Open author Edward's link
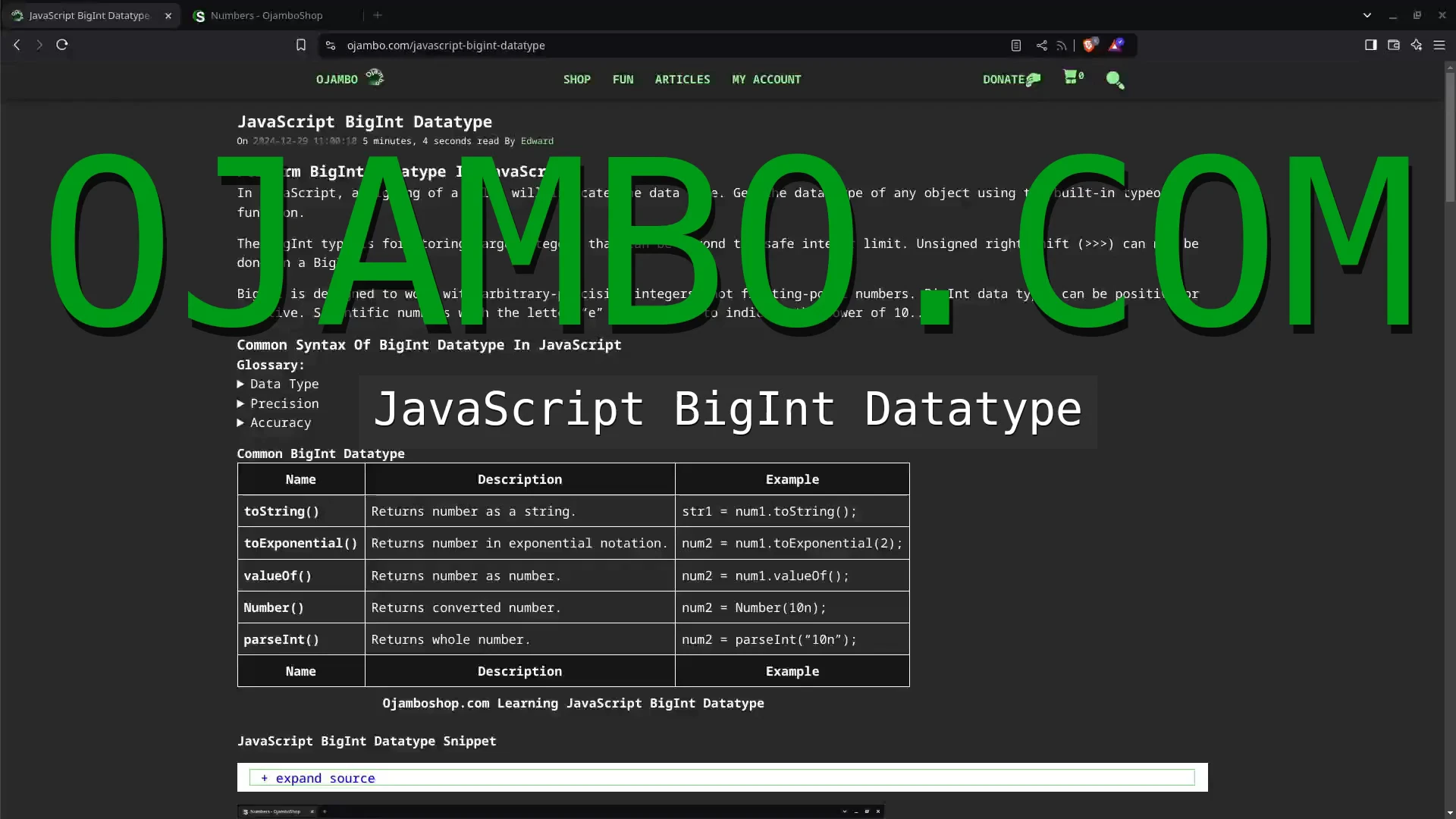The height and width of the screenshot is (819, 1456). pyautogui.click(x=537, y=141)
